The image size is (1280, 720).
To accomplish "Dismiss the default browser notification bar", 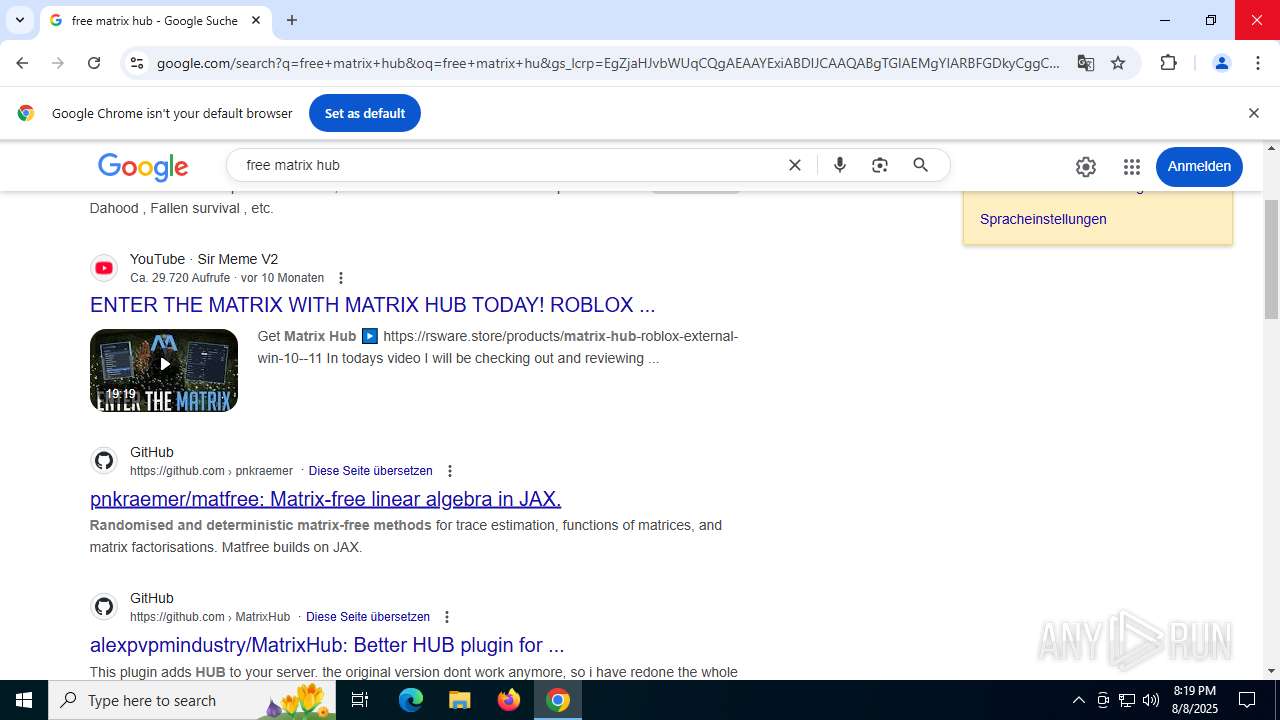I will (1253, 113).
